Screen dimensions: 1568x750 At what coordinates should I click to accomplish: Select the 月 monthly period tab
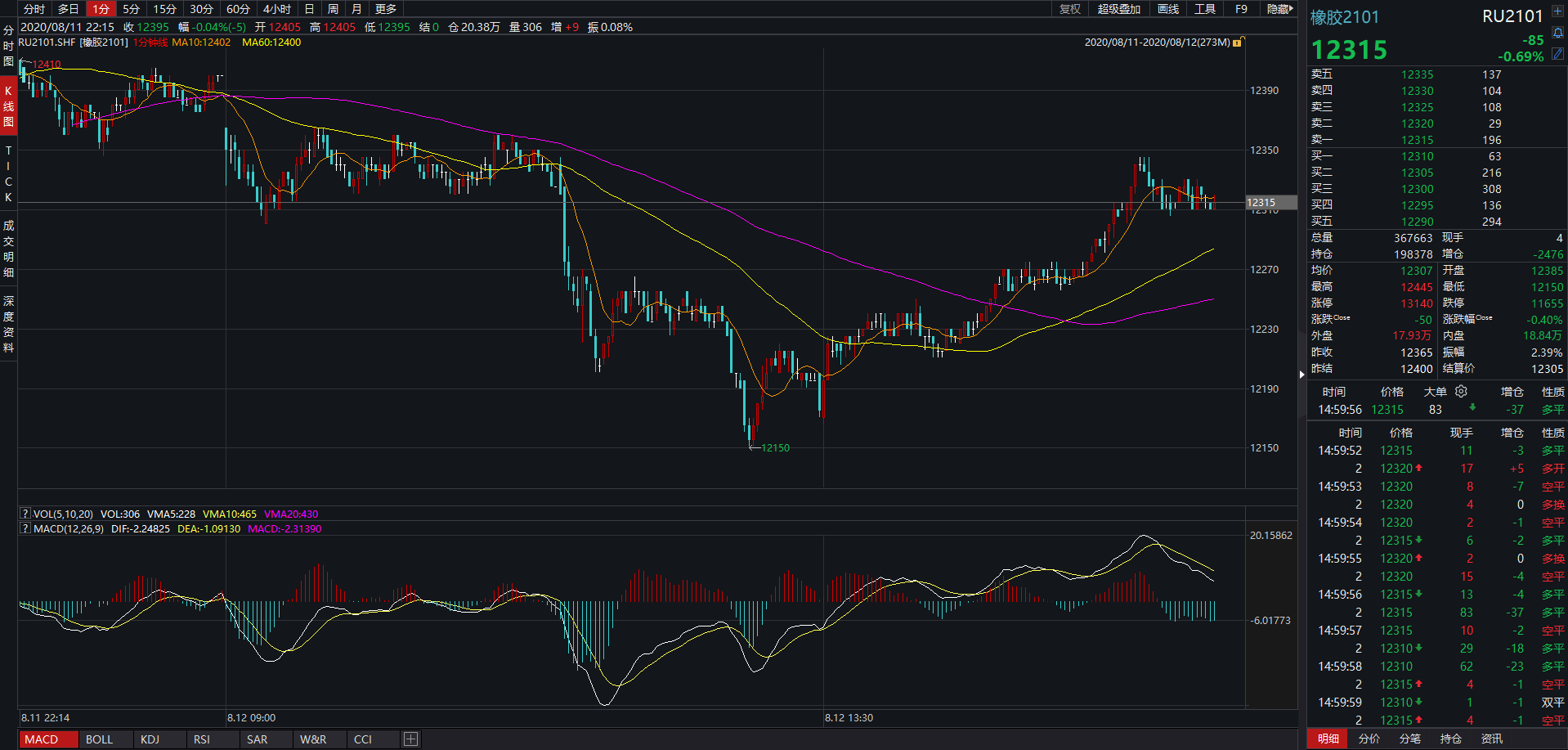click(356, 9)
